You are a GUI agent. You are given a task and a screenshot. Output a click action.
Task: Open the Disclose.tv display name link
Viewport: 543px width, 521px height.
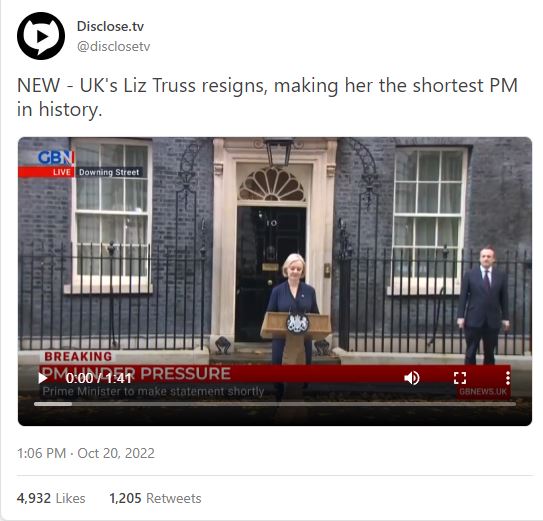[110, 26]
